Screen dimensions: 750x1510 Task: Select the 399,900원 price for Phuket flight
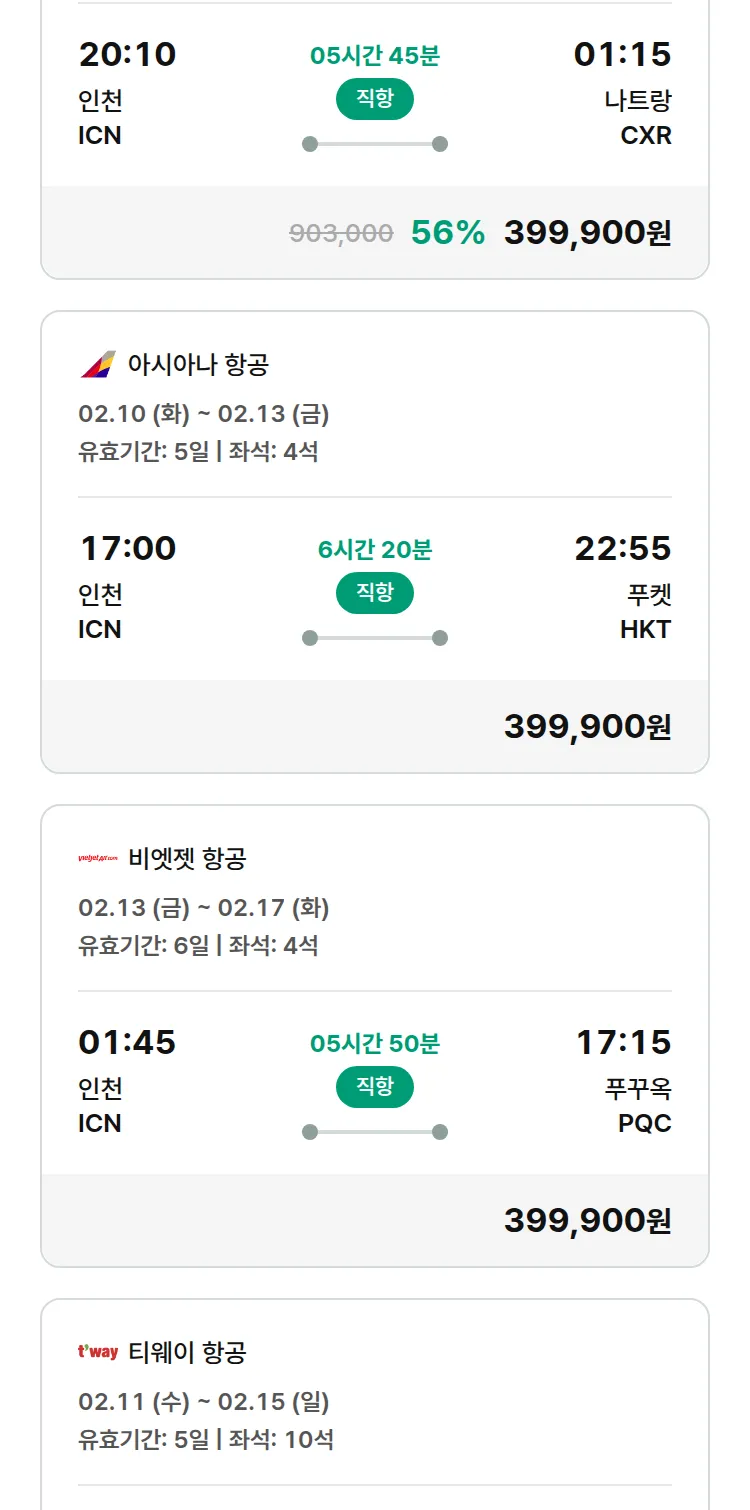tap(587, 726)
